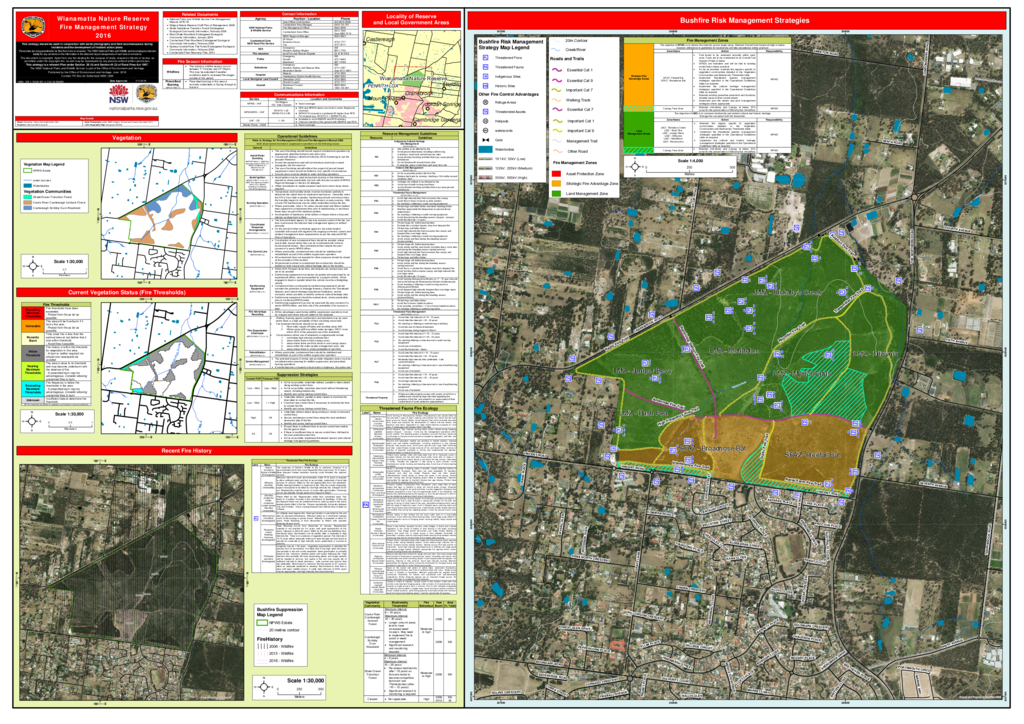Viewport: 1024px width, 724px height.
Task: Click the Important Cat 9 trail symbol
Action: tap(558, 131)
